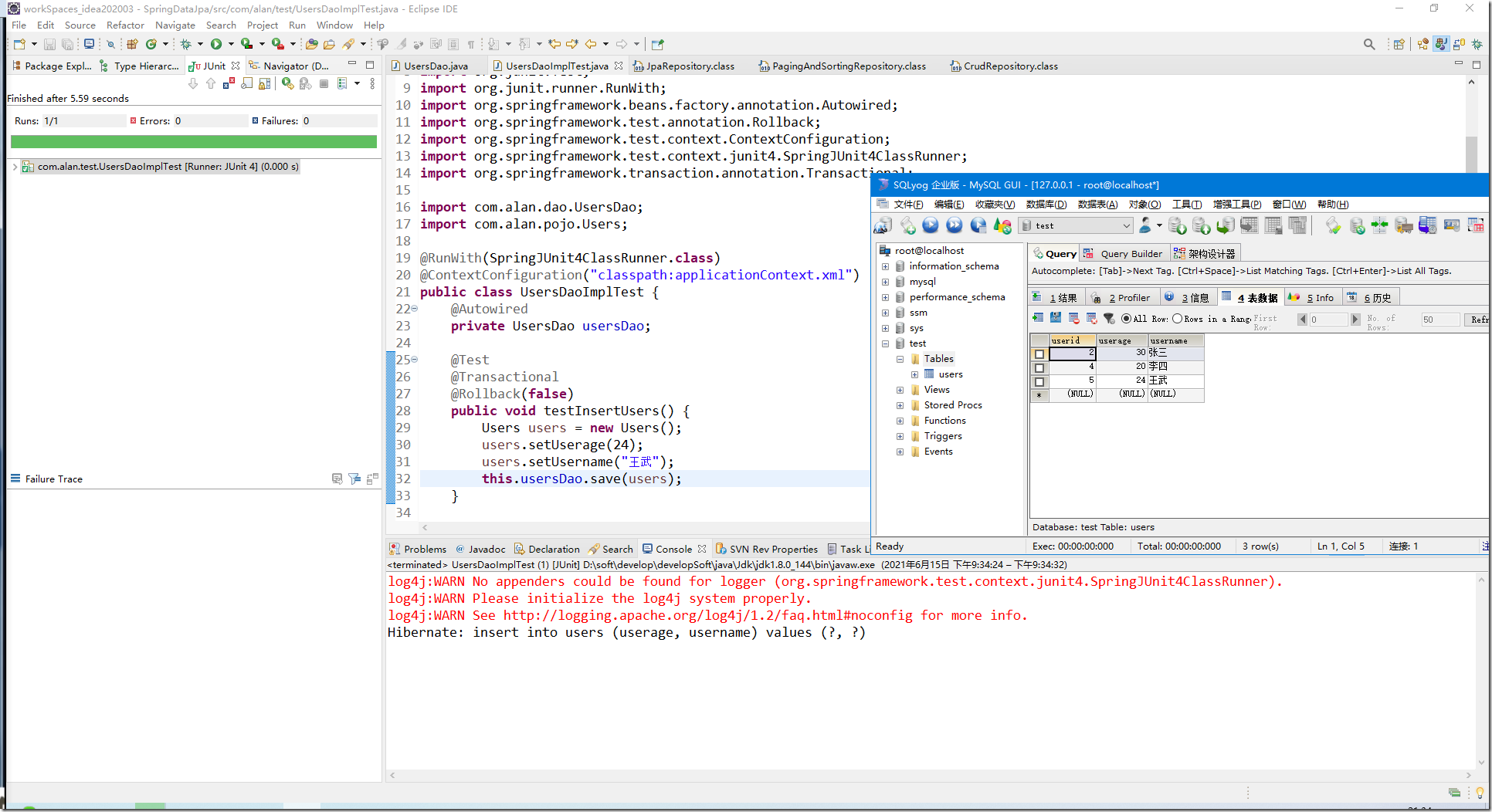Click SQLyog User Manager icon
The width and height of the screenshot is (1492, 812).
pos(1145,225)
